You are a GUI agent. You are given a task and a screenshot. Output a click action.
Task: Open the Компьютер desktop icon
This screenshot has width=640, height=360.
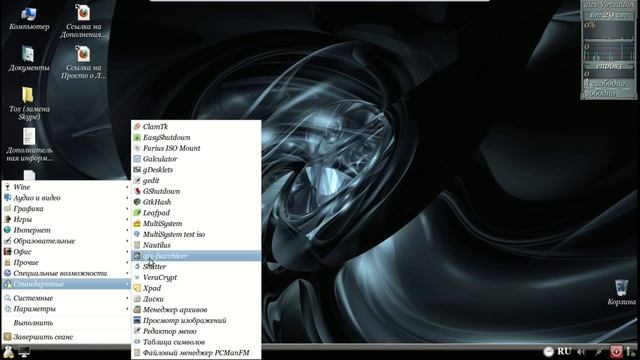tap(29, 18)
